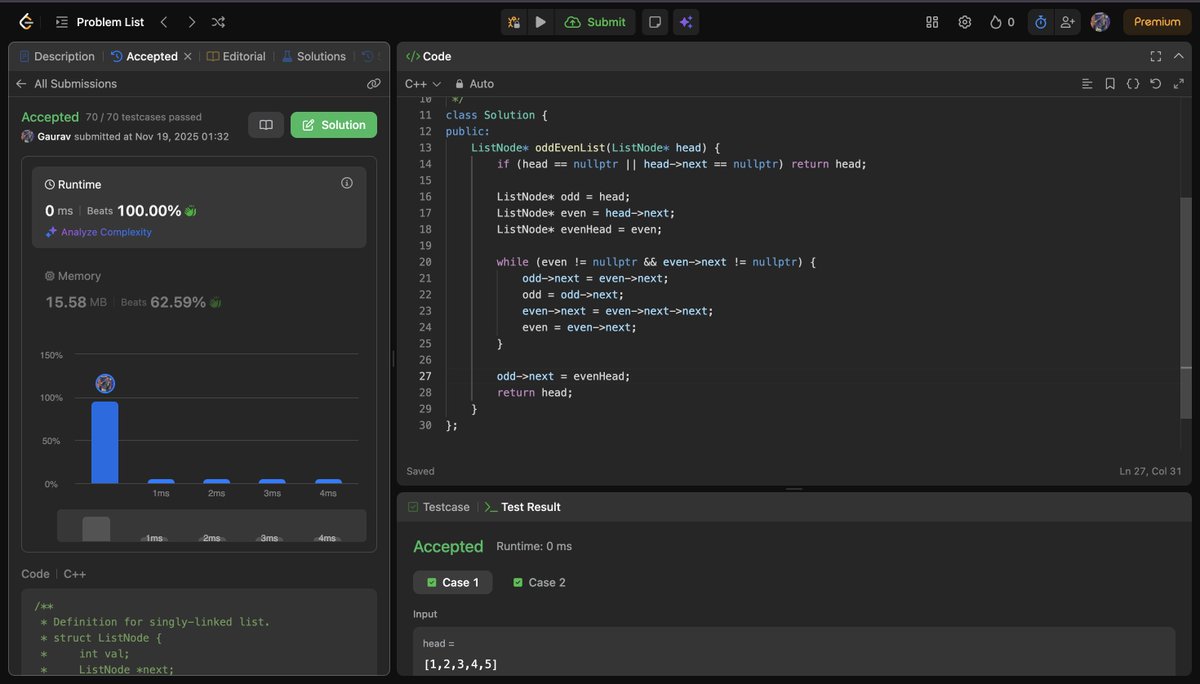The width and height of the screenshot is (1200, 684).
Task: Close the Accepted tab
Action: (x=188, y=57)
